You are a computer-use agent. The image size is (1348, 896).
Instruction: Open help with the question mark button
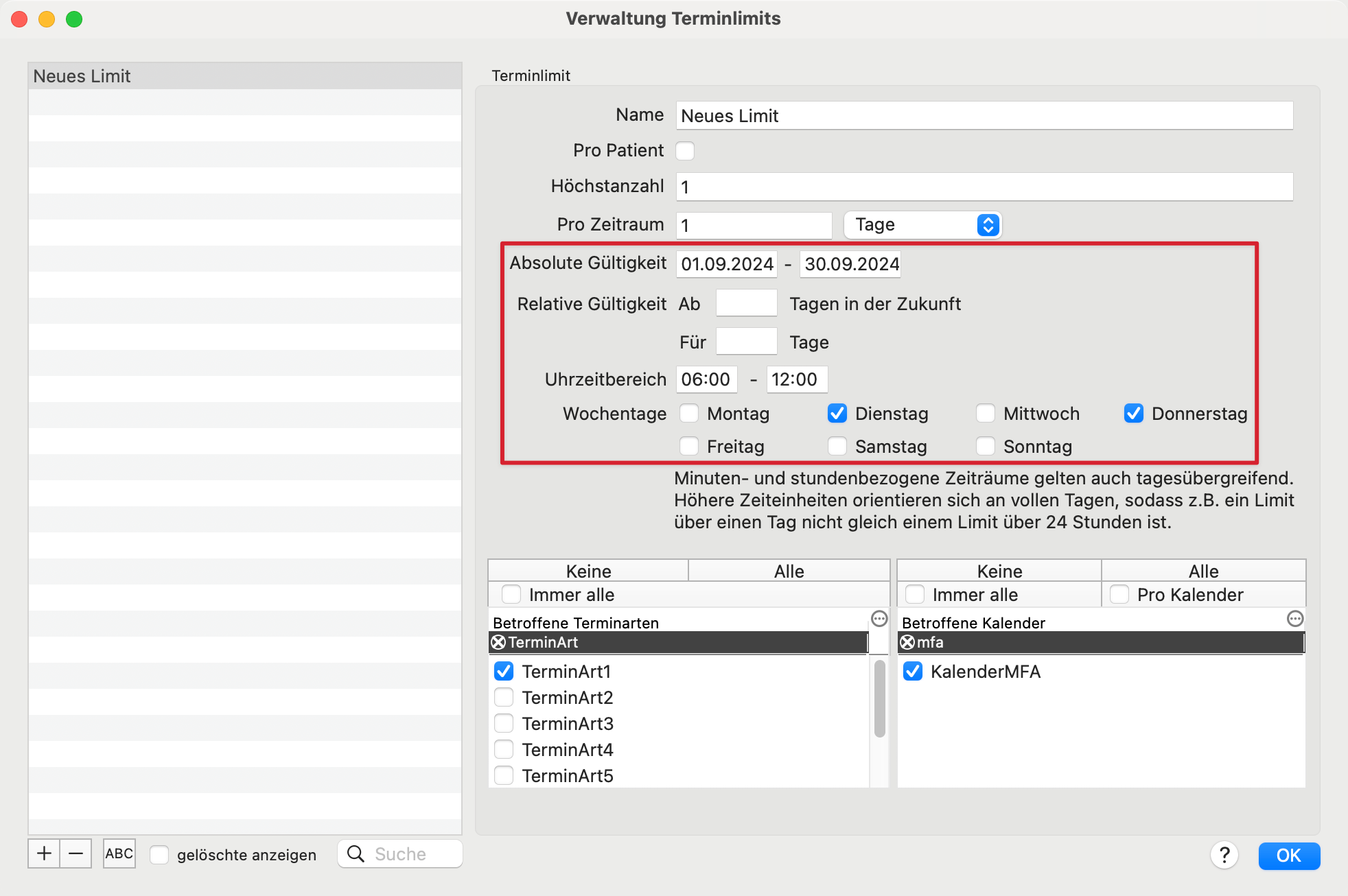point(1224,855)
